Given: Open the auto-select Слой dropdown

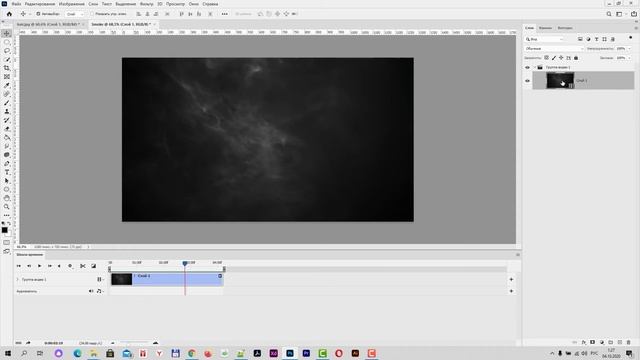Looking at the screenshot, I should pos(75,14).
